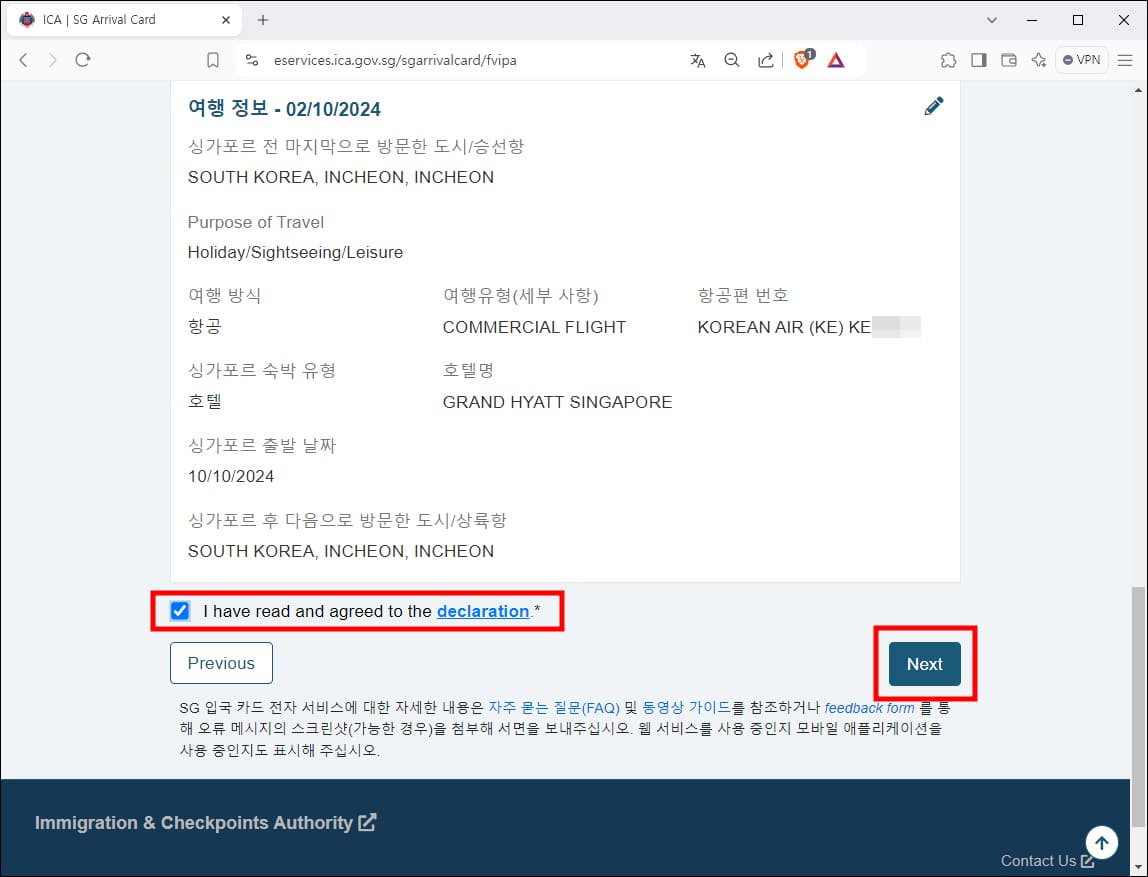Screen dimensions: 1148x877
Task: Click the Contact Us link
Action: coord(1038,860)
